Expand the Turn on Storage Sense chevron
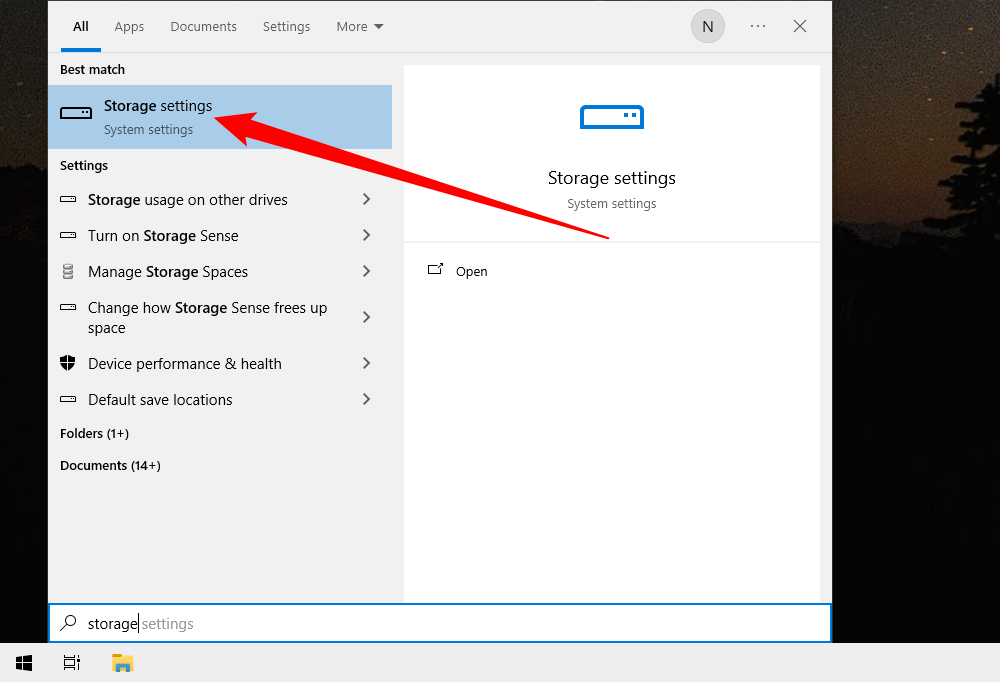 [366, 235]
